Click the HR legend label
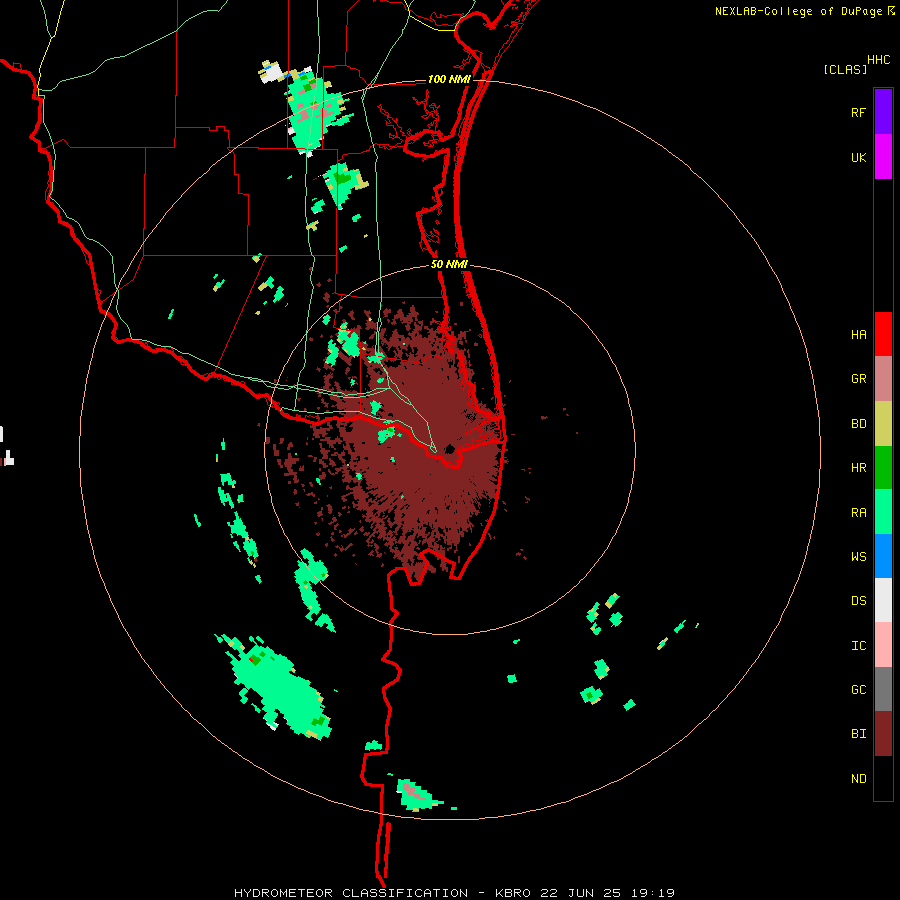Viewport: 900px width, 900px height. coord(858,468)
